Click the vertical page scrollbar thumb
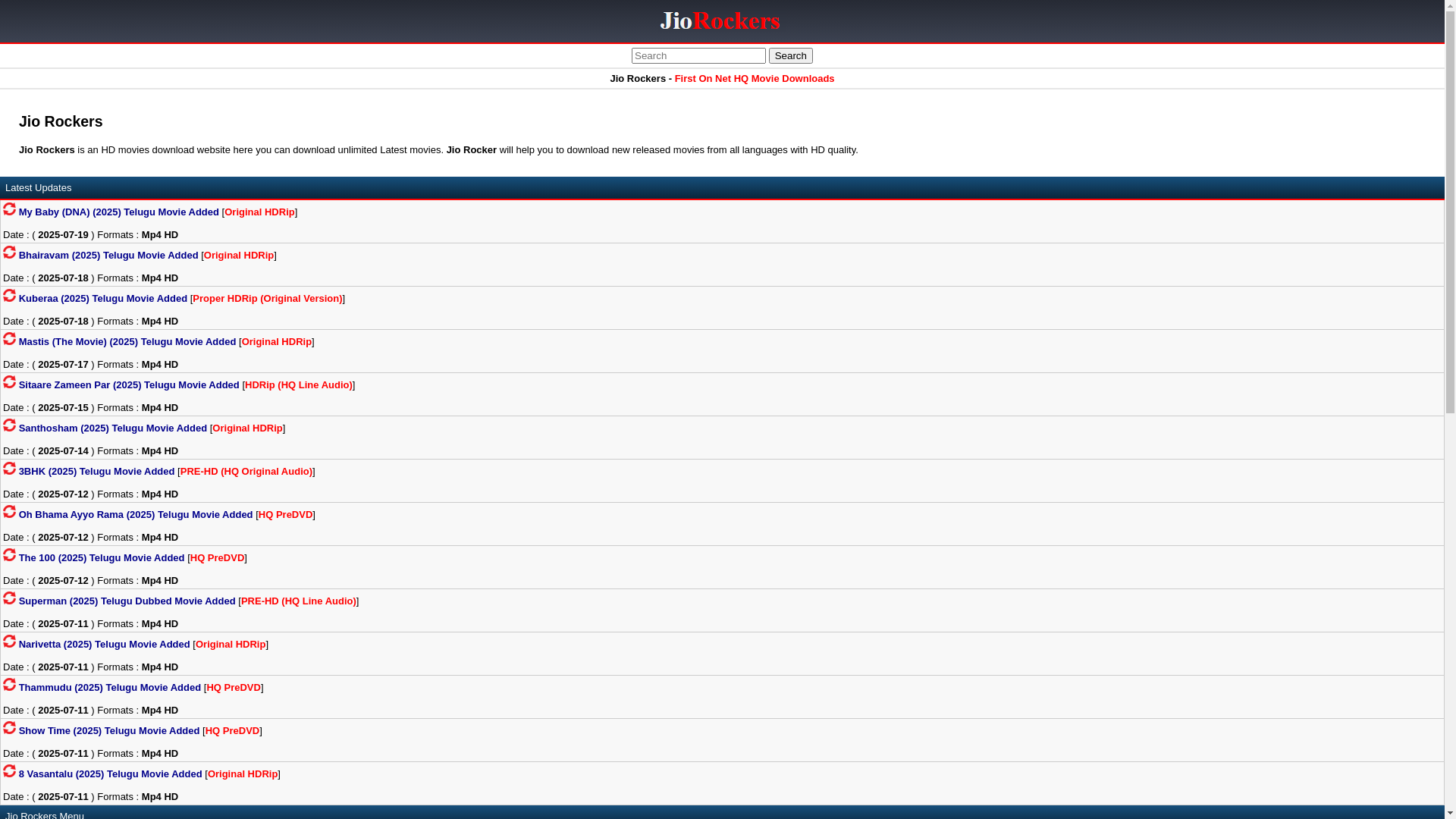1456x819 pixels. pos(1450,212)
